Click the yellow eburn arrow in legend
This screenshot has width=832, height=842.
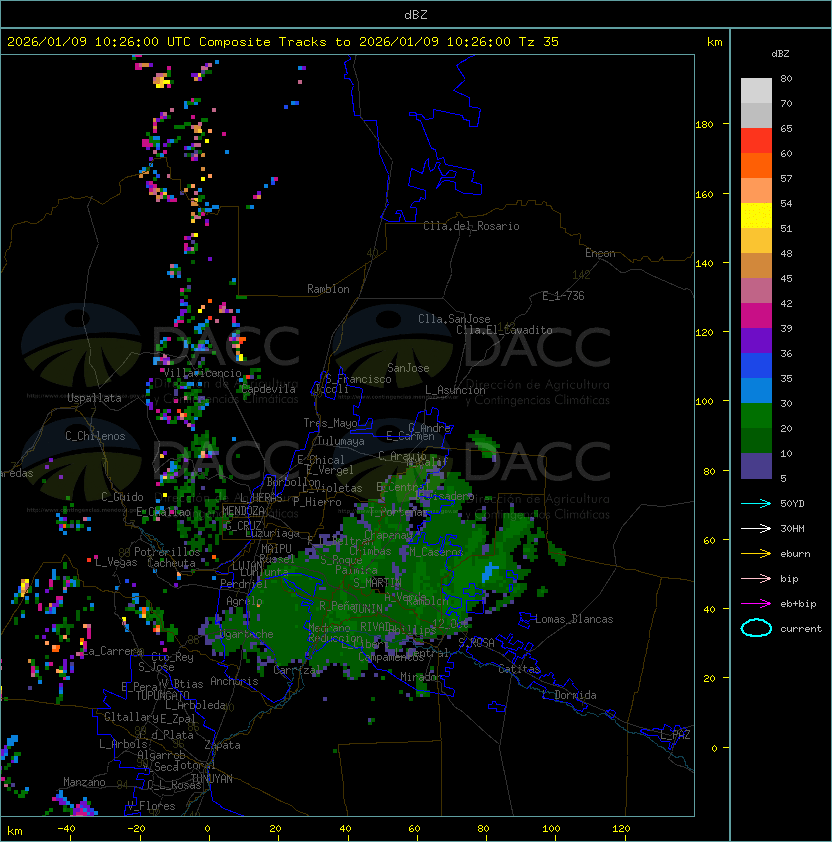tap(756, 554)
